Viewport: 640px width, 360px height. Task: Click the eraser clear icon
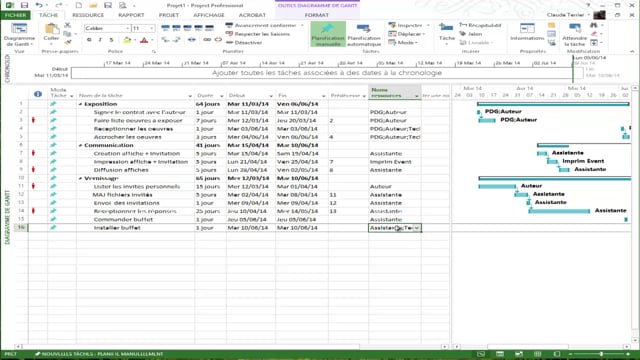tap(594, 34)
